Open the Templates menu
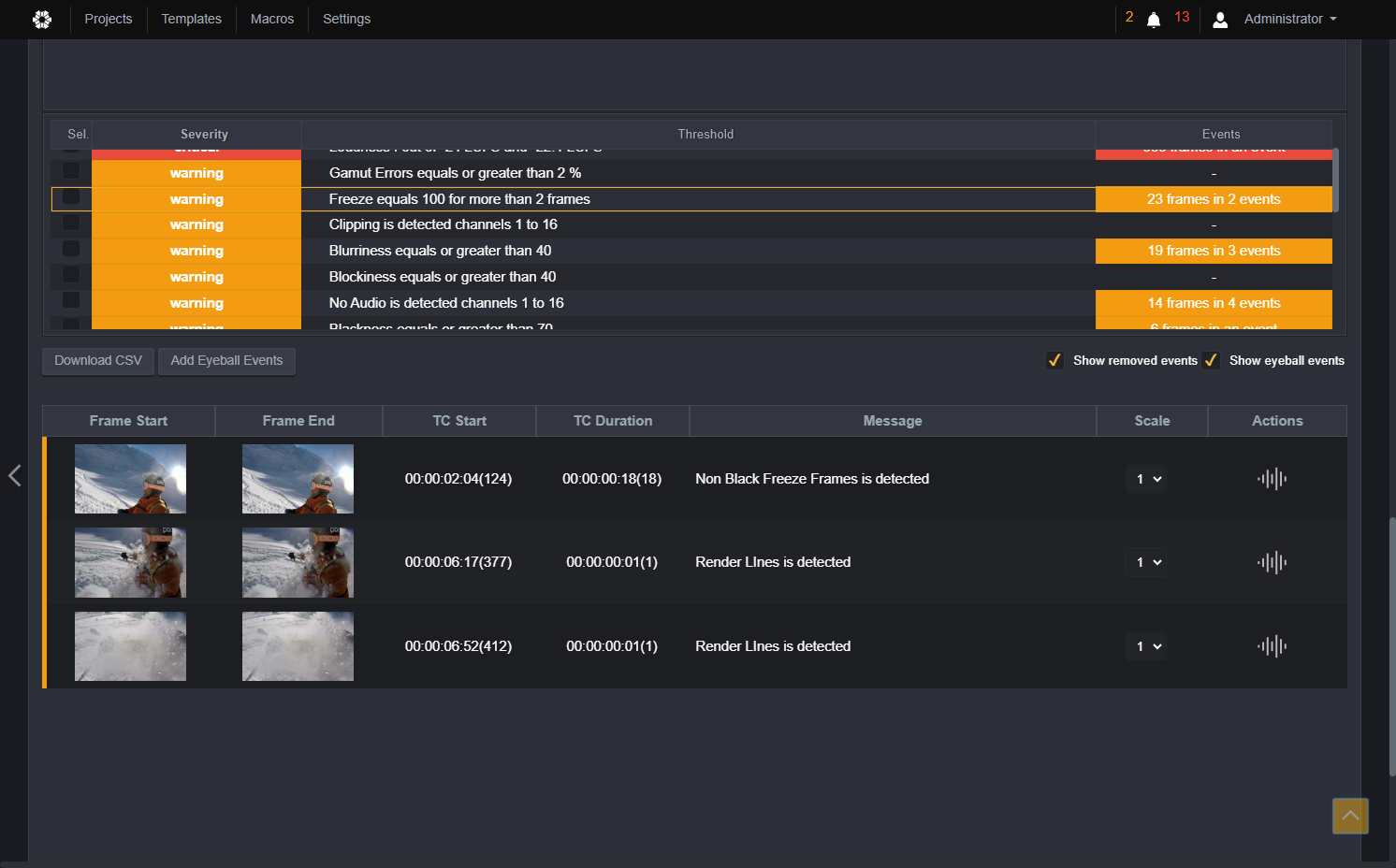The image size is (1396, 868). coord(192,19)
